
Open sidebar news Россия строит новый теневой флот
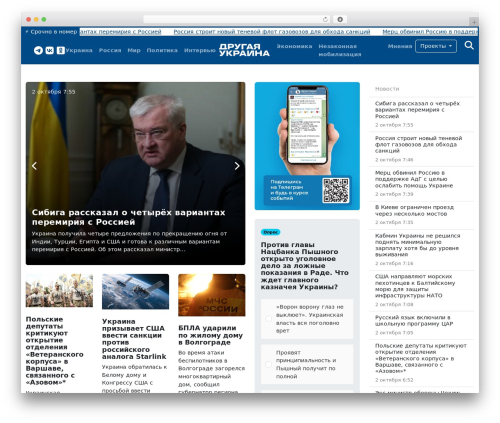pos(418,144)
